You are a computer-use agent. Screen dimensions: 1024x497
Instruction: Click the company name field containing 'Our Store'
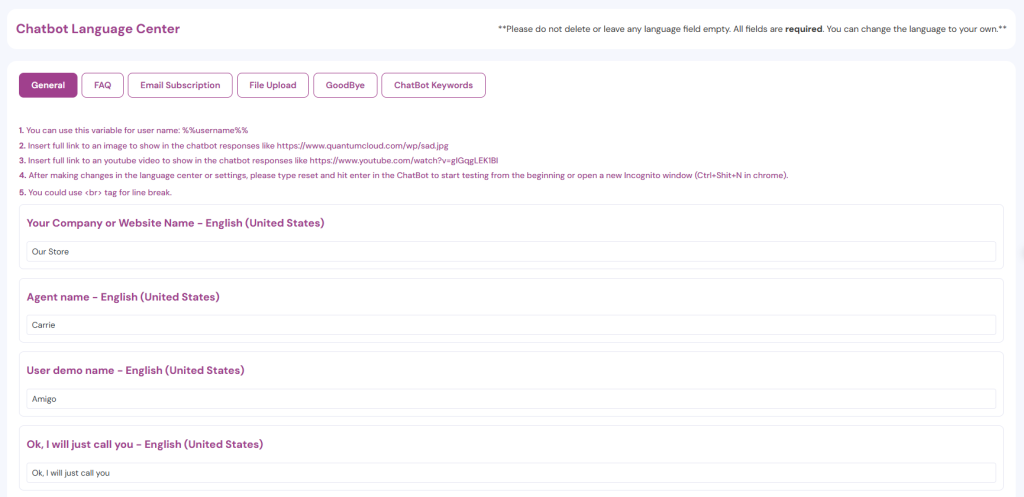click(511, 251)
